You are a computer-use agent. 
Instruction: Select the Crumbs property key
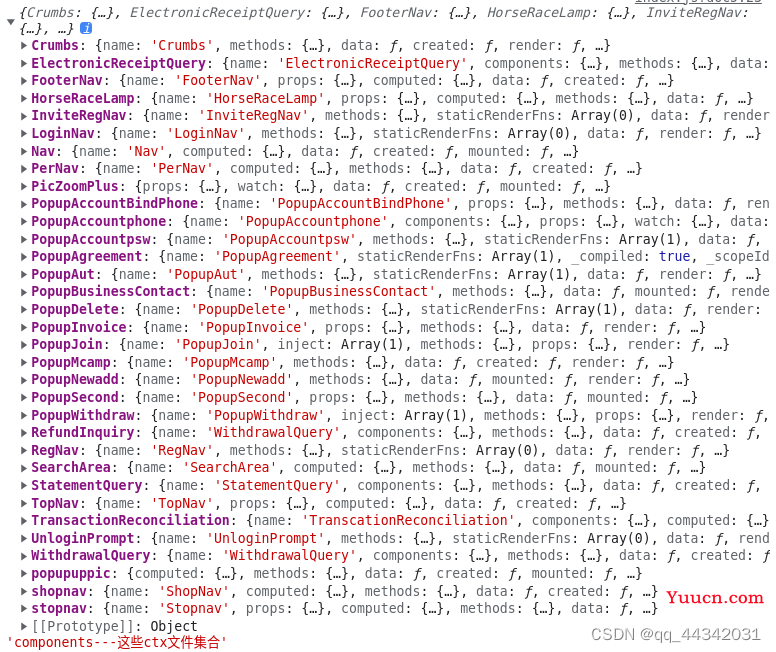point(55,46)
